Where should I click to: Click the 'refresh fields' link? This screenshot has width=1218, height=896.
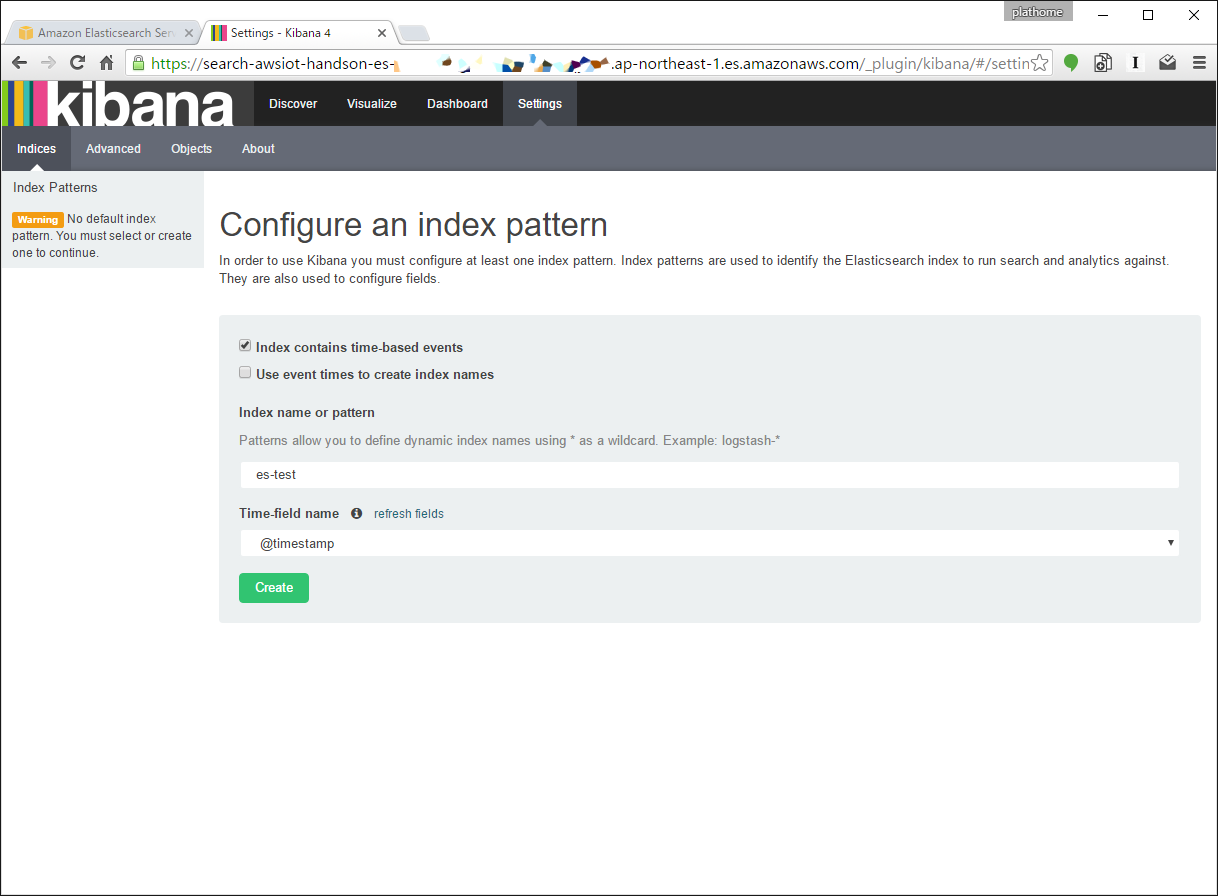[x=409, y=514]
